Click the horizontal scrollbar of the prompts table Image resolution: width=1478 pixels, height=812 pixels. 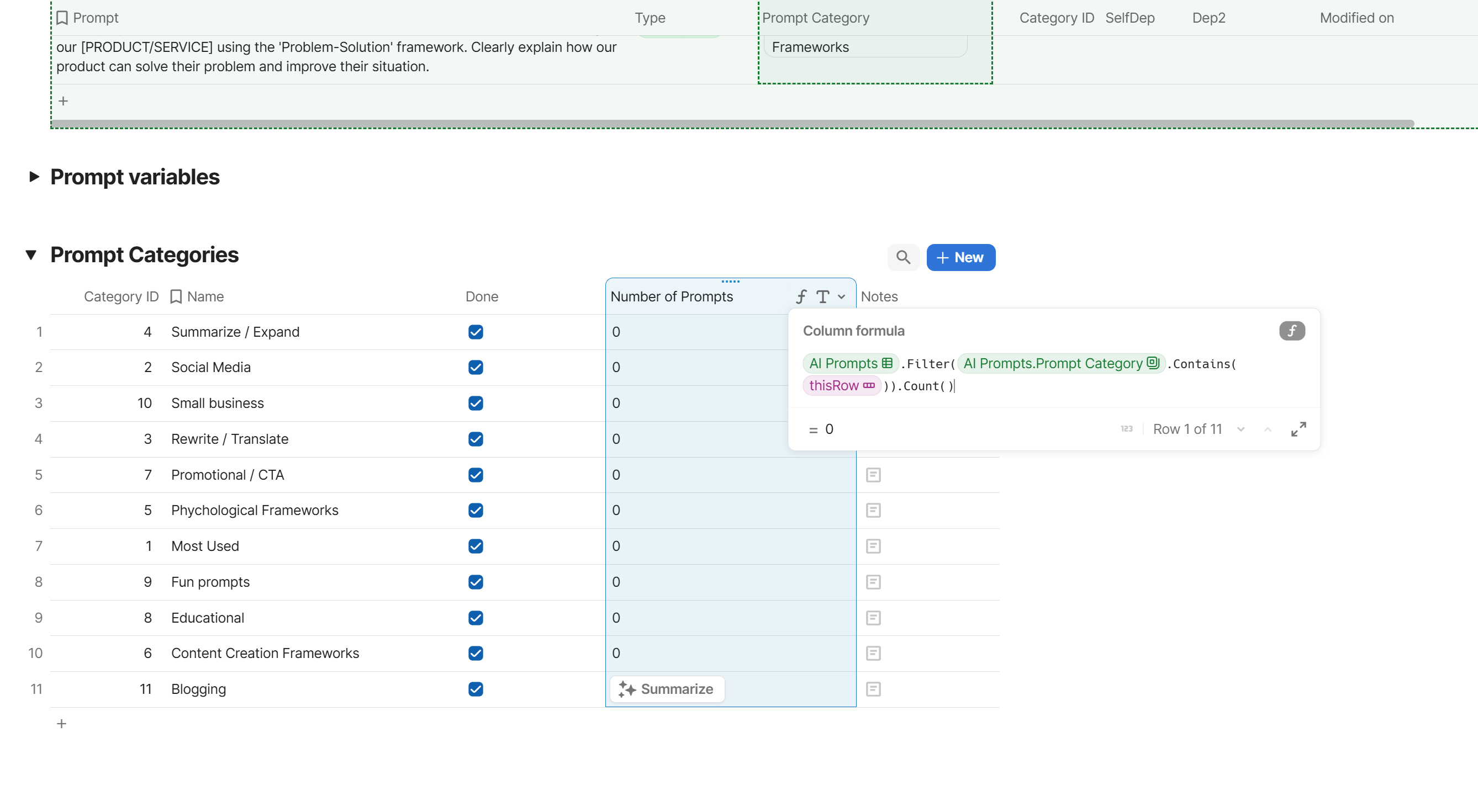(x=731, y=123)
